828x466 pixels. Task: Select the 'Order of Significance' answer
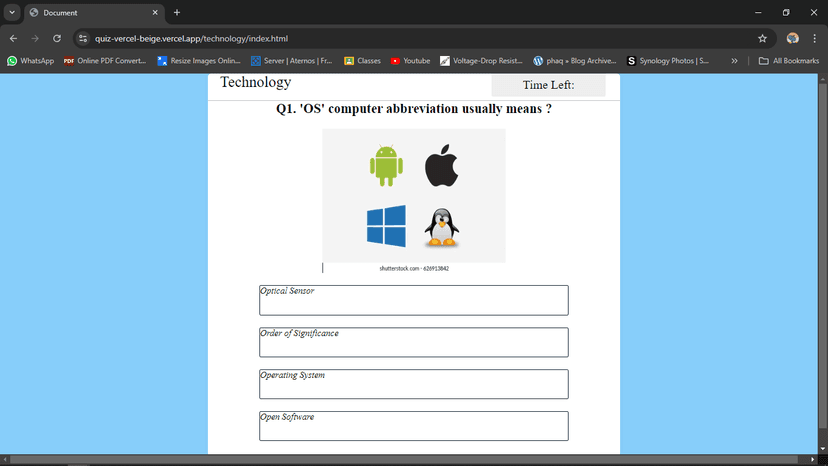pyautogui.click(x=413, y=342)
